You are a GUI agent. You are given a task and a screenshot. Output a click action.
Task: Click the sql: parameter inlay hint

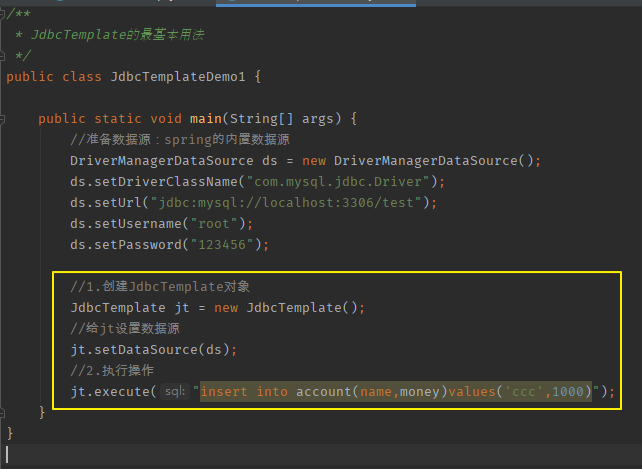click(x=175, y=392)
